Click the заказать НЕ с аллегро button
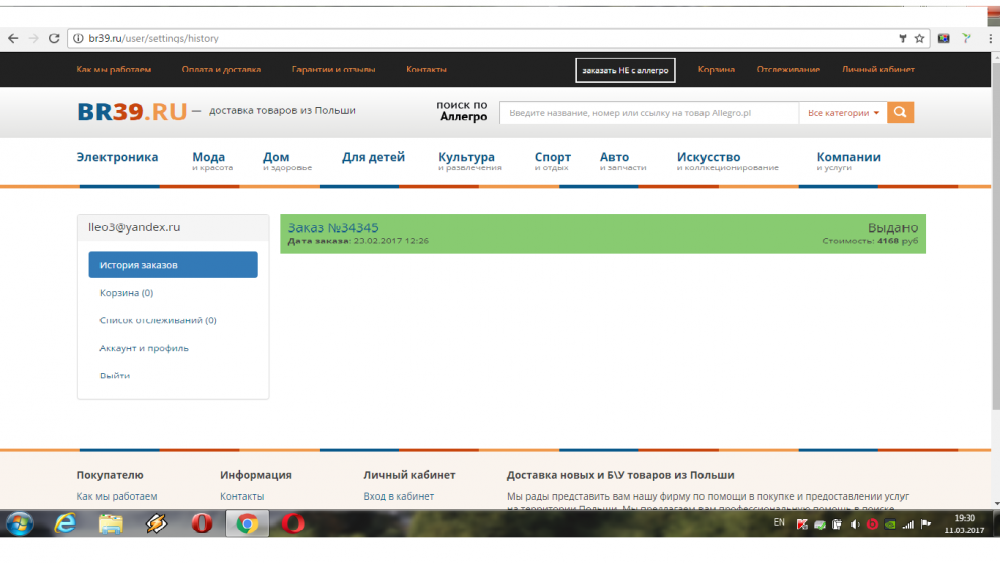1000x563 pixels. 625,70
